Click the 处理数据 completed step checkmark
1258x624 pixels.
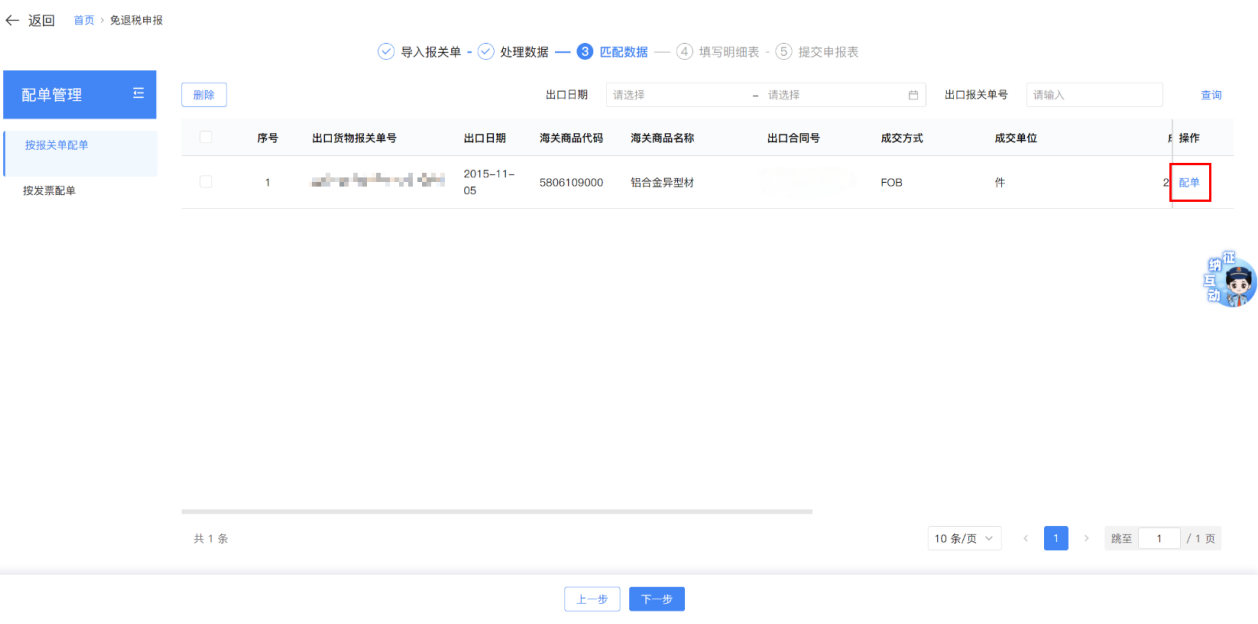486,52
